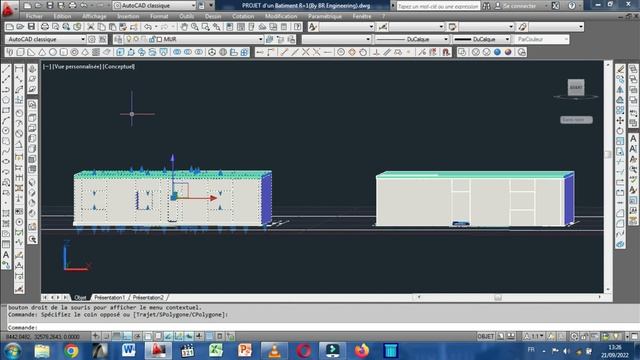
Task: Toggle the bulb on/off for MUR layer
Action: (129, 39)
